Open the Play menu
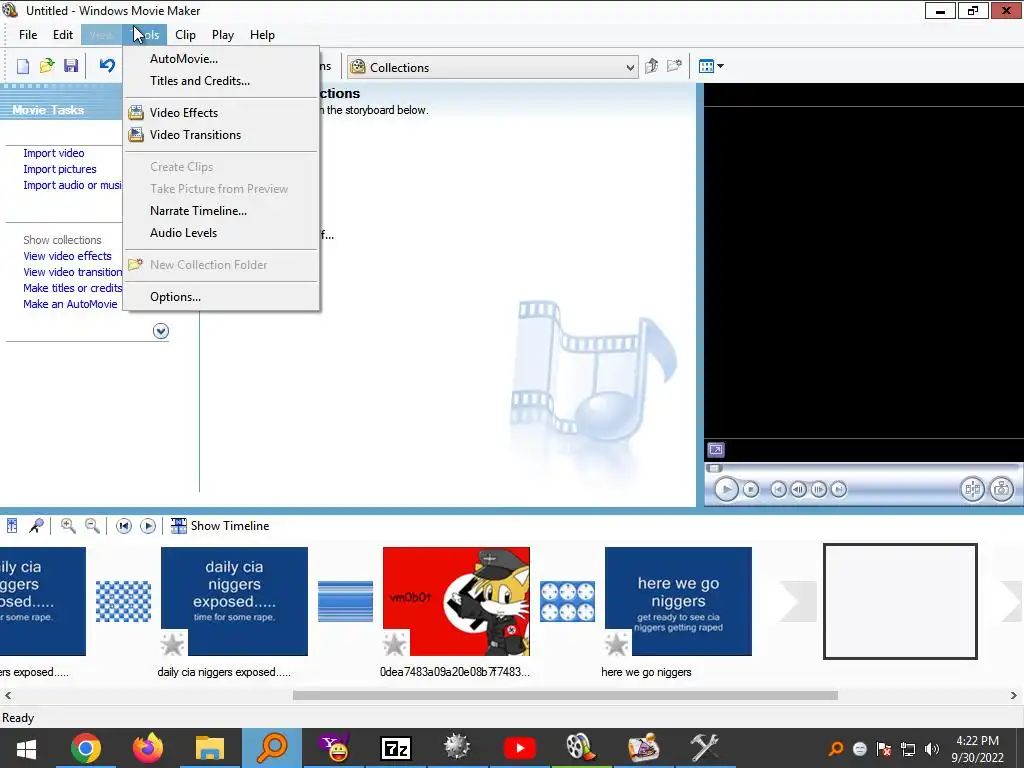This screenshot has width=1024, height=768. point(223,35)
